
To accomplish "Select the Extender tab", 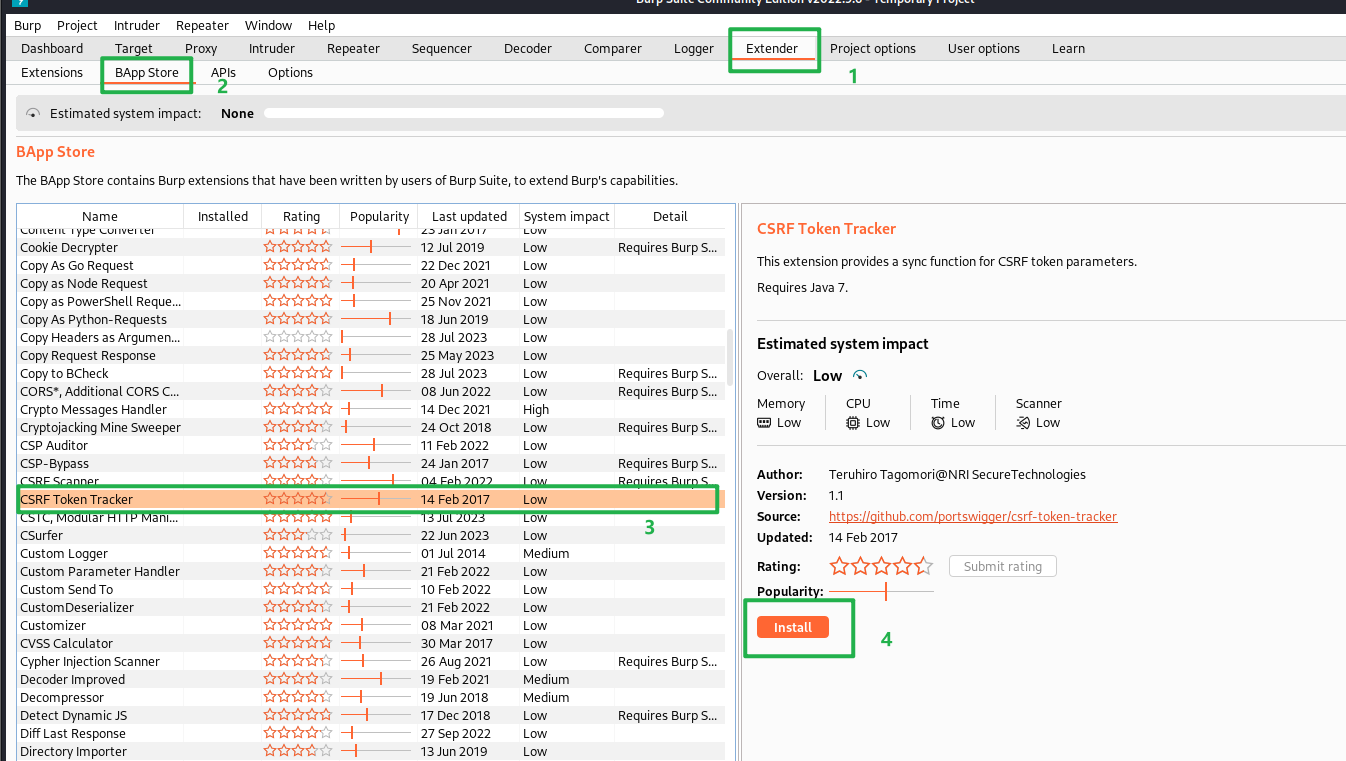I will 772,48.
